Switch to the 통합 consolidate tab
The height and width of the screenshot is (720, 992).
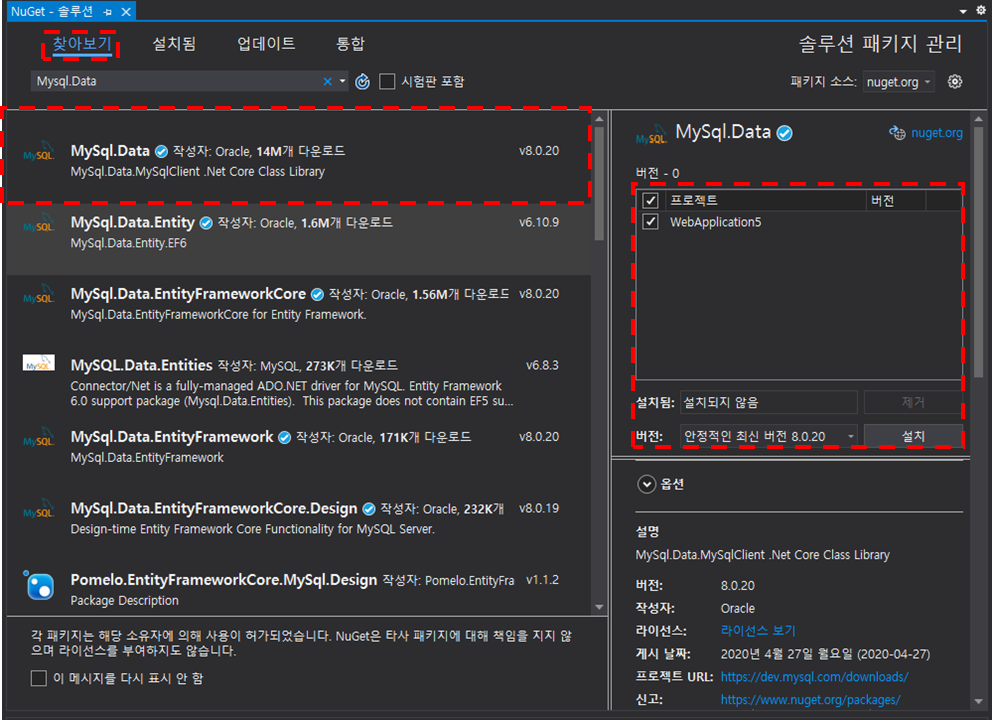point(350,44)
